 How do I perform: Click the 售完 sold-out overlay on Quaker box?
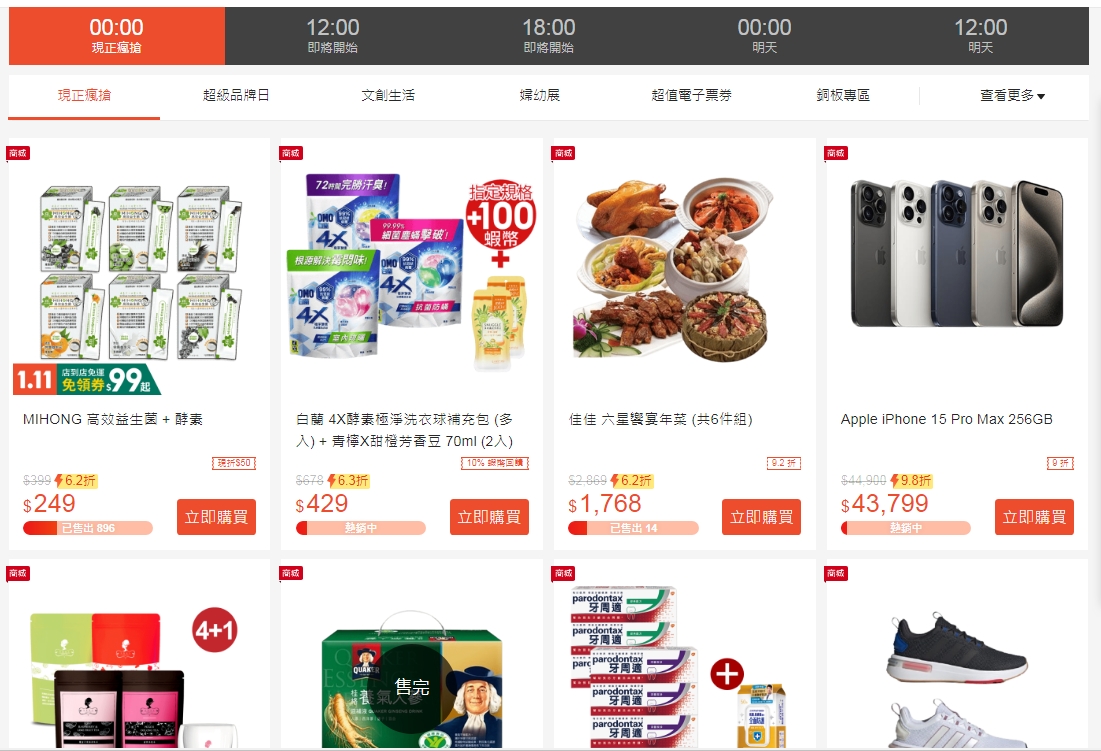coord(411,687)
